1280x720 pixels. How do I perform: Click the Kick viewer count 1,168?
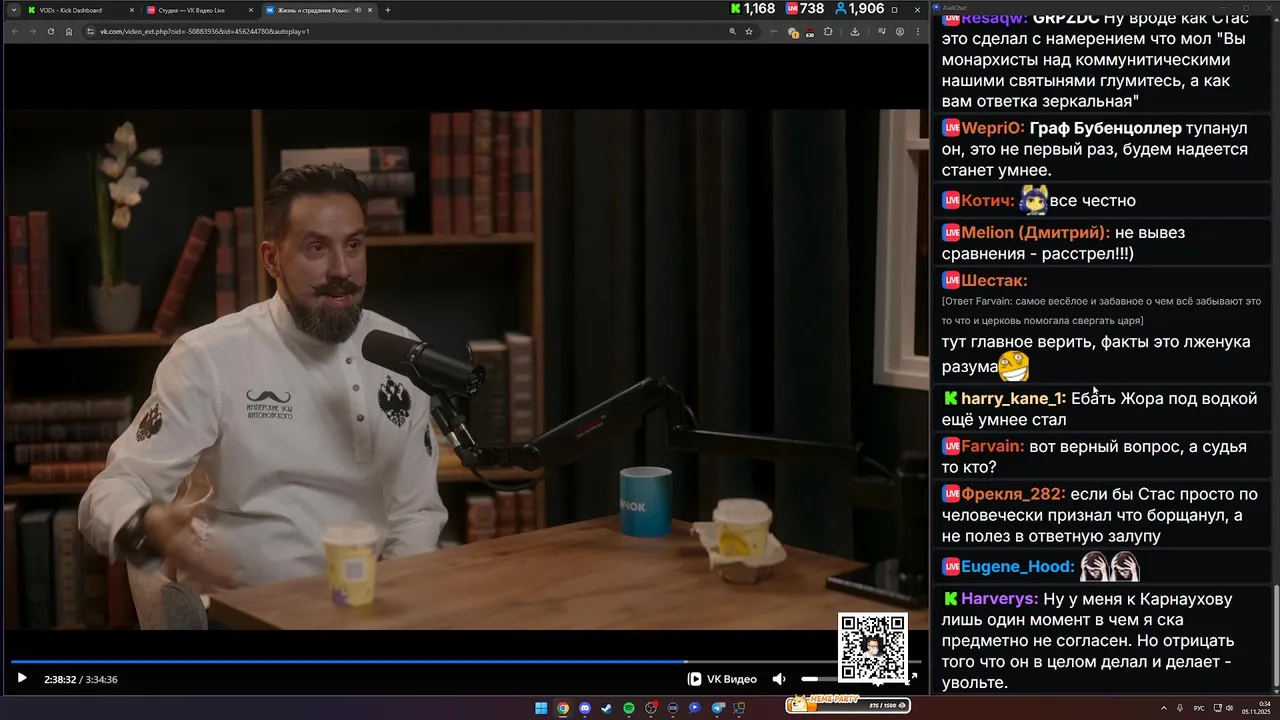[x=752, y=9]
